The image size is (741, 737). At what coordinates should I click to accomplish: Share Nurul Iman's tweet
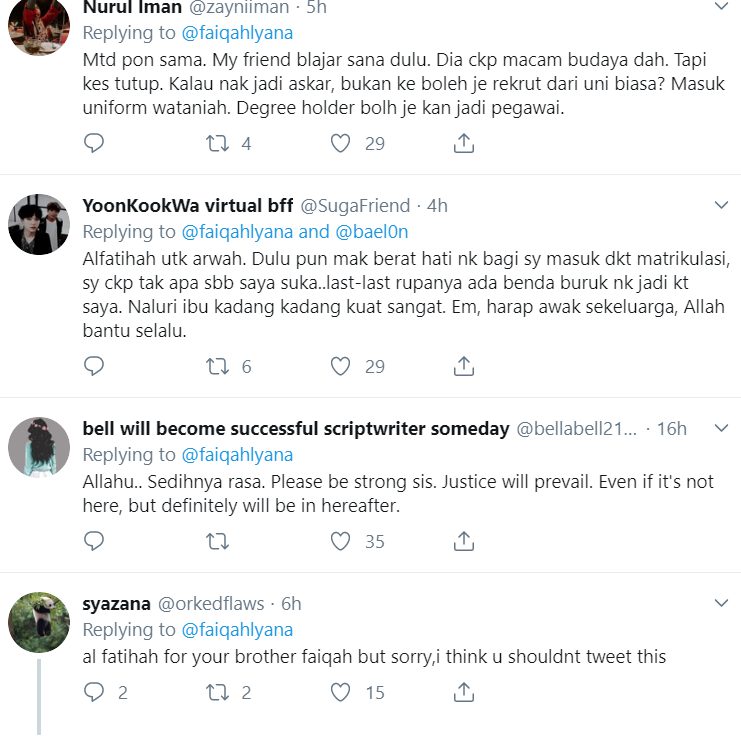coord(464,144)
